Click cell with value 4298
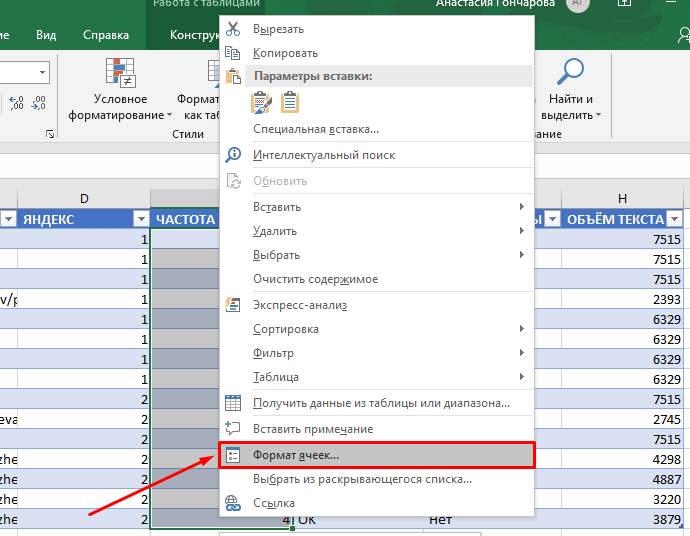The width and height of the screenshot is (690, 536). 622,459
